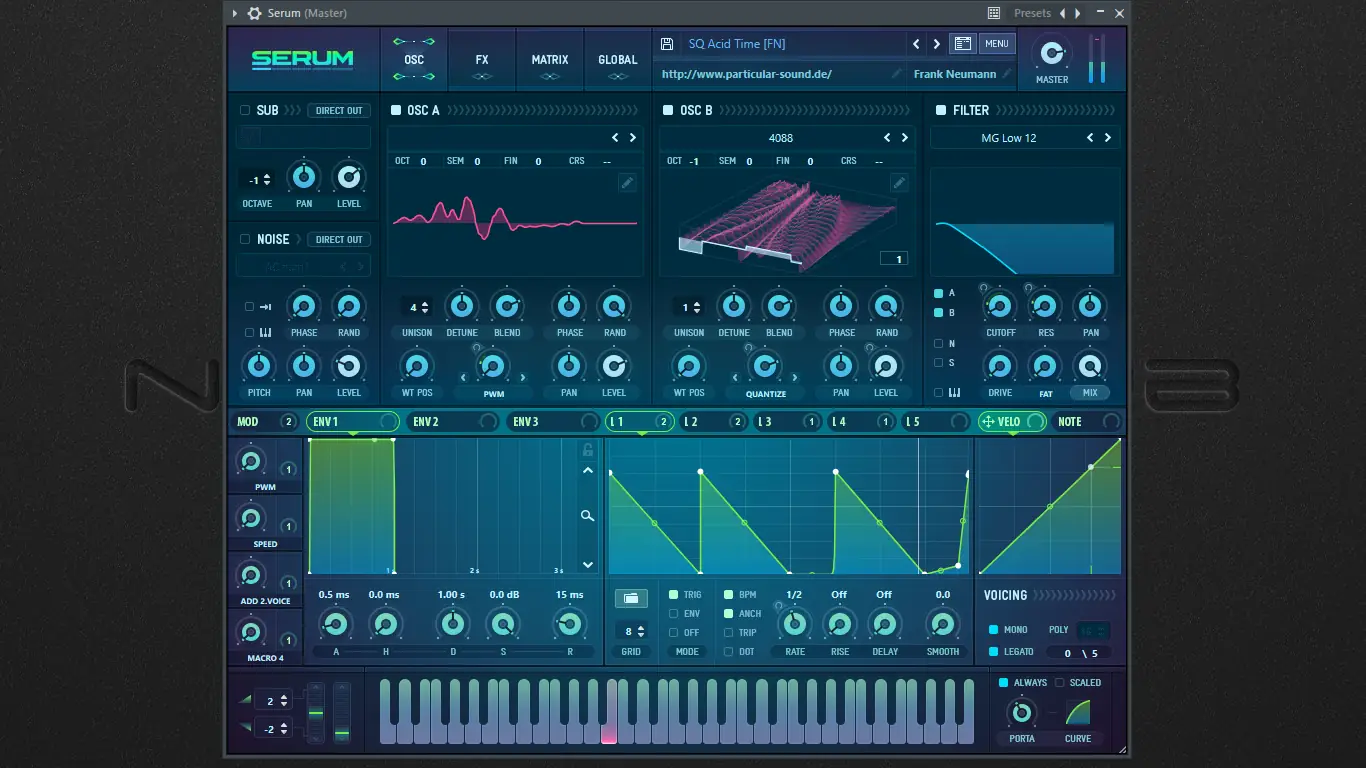
Task: Open the plugin settings gear in the title bar
Action: [254, 13]
